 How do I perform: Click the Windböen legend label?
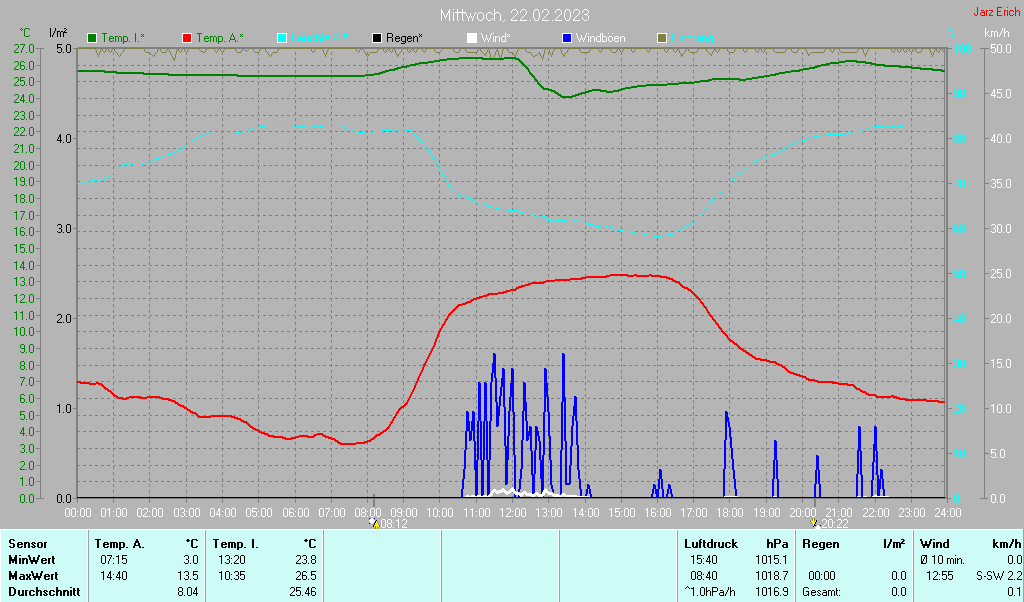(601, 39)
